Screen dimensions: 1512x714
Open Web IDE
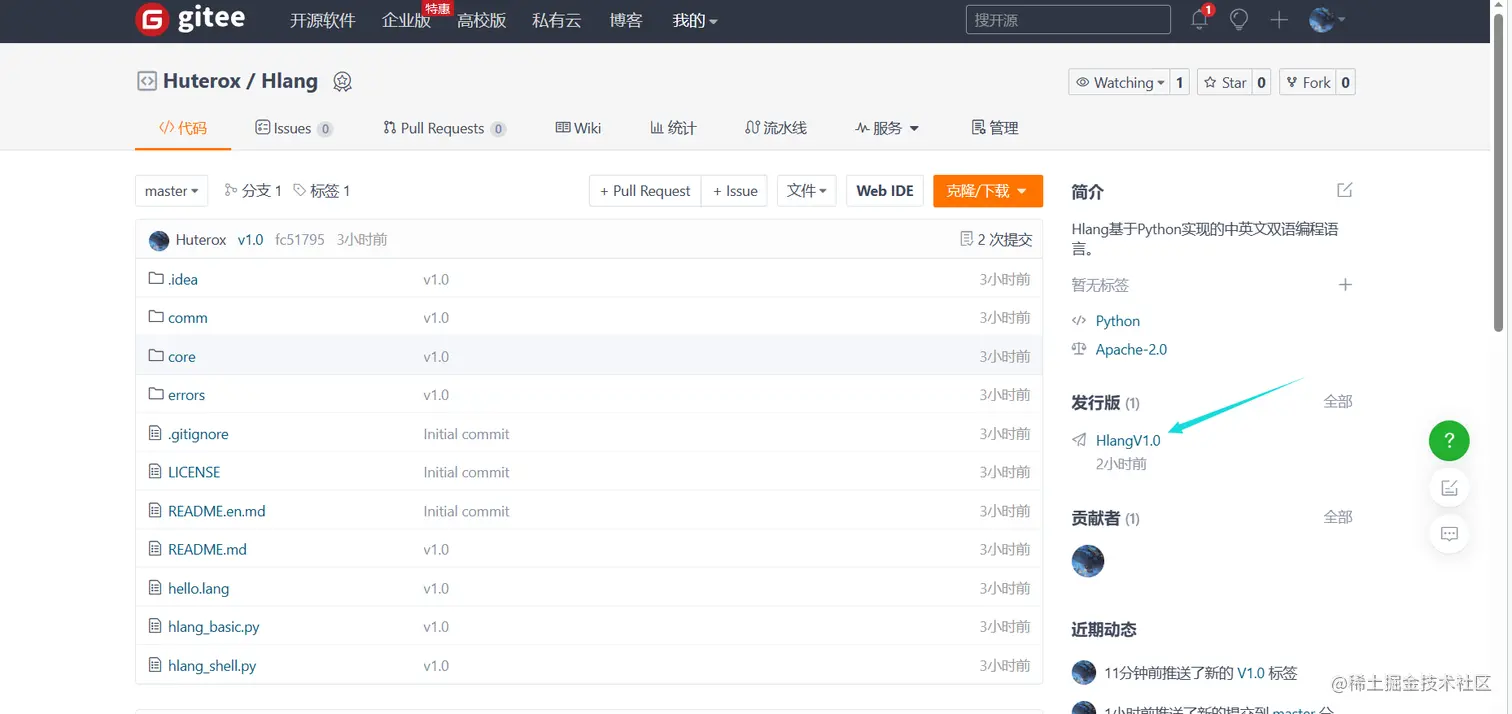click(x=885, y=190)
